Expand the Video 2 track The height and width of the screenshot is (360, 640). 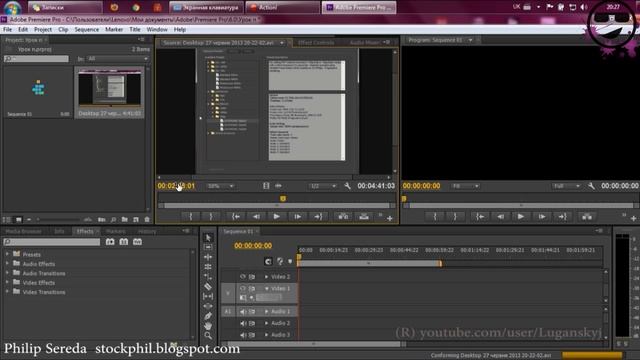tap(267, 277)
